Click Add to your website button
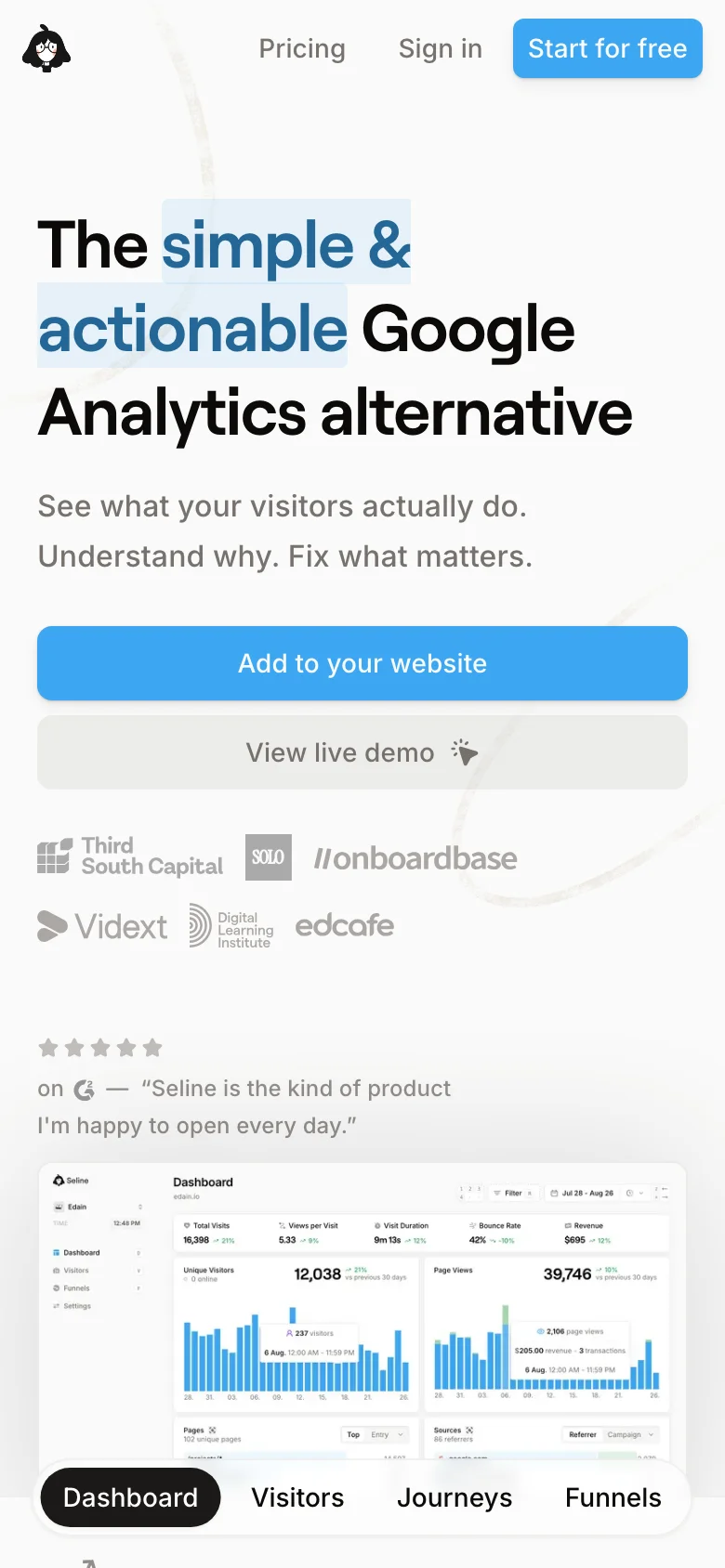Screen dimensions: 725x1568 point(362,663)
